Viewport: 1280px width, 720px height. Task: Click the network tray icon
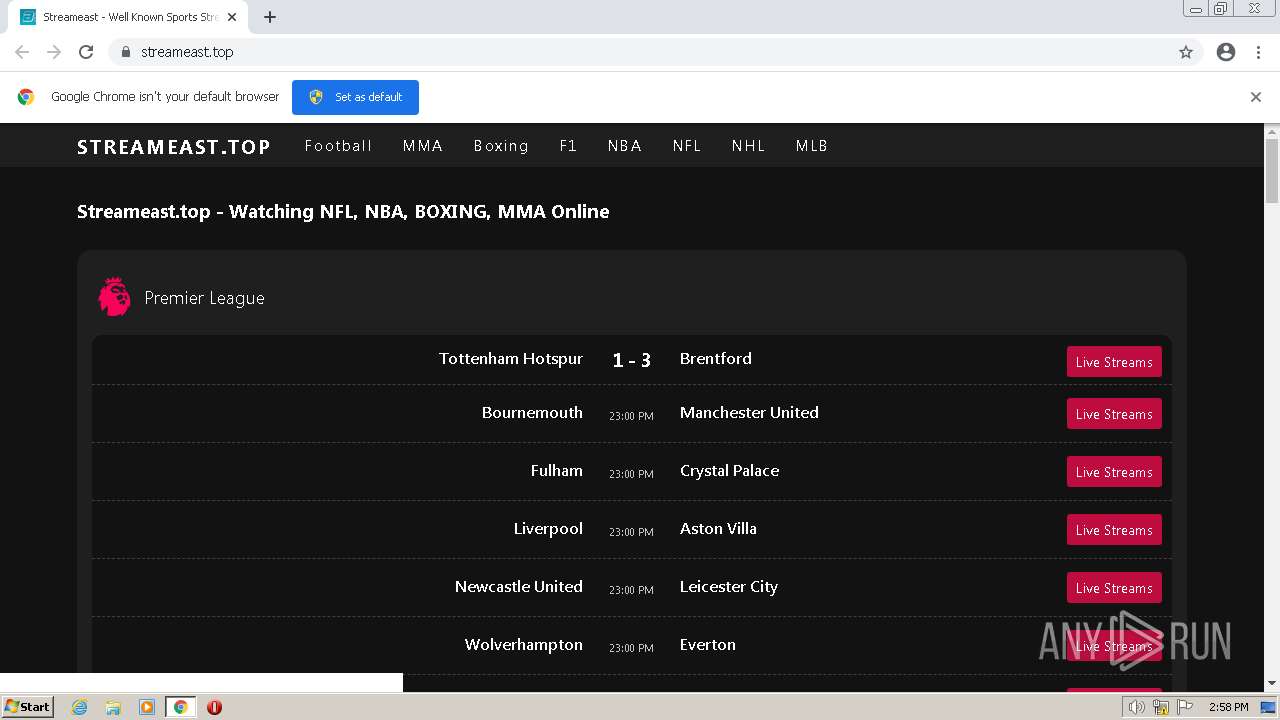tap(1161, 707)
